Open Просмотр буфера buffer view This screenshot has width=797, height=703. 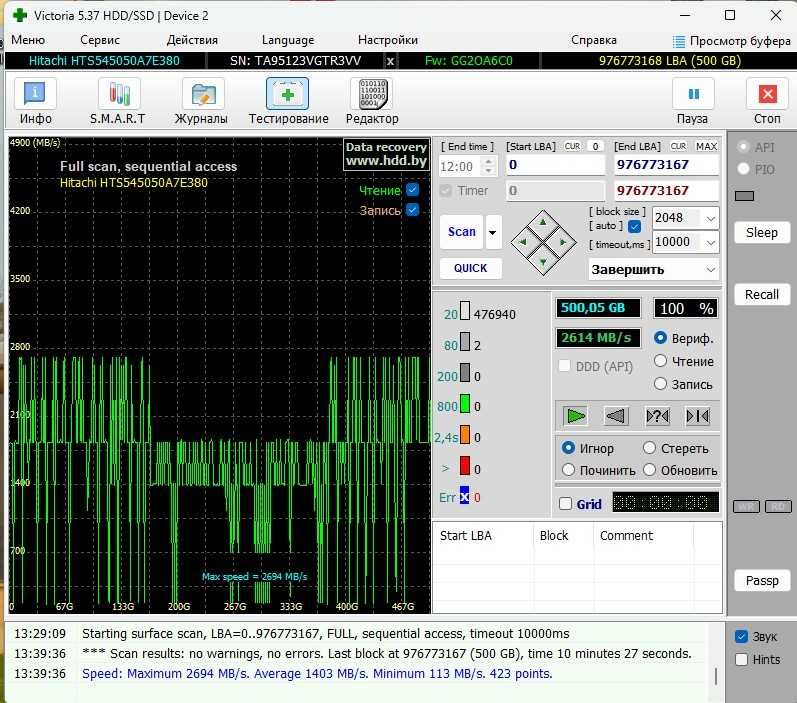(732, 41)
